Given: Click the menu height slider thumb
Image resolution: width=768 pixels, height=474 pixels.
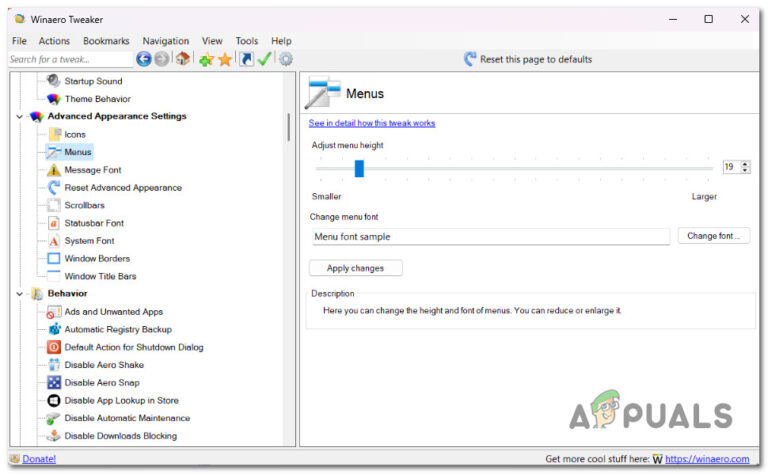Looking at the screenshot, I should click(359, 168).
